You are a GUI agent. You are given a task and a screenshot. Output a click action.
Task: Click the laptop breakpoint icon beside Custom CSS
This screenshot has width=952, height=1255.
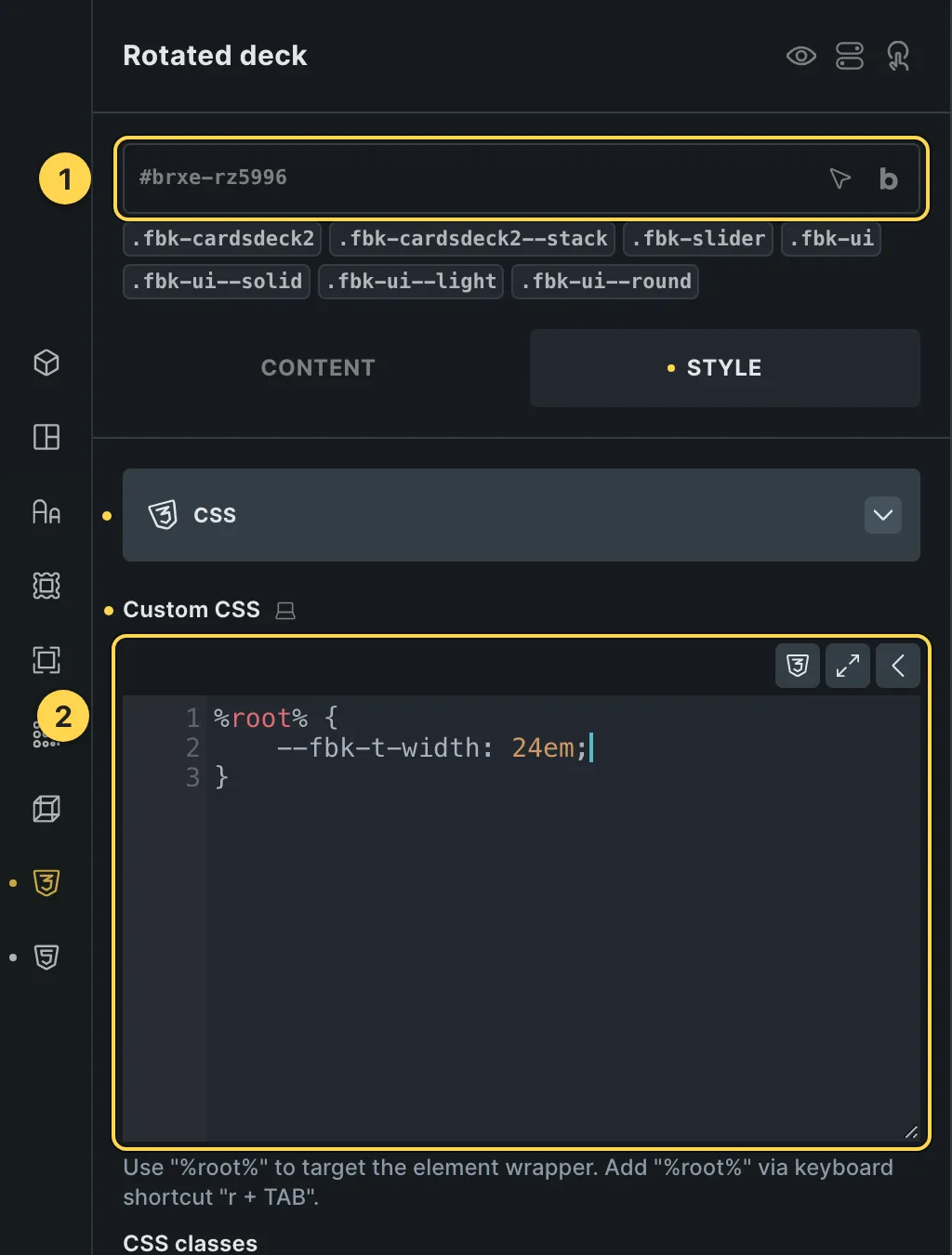(285, 611)
